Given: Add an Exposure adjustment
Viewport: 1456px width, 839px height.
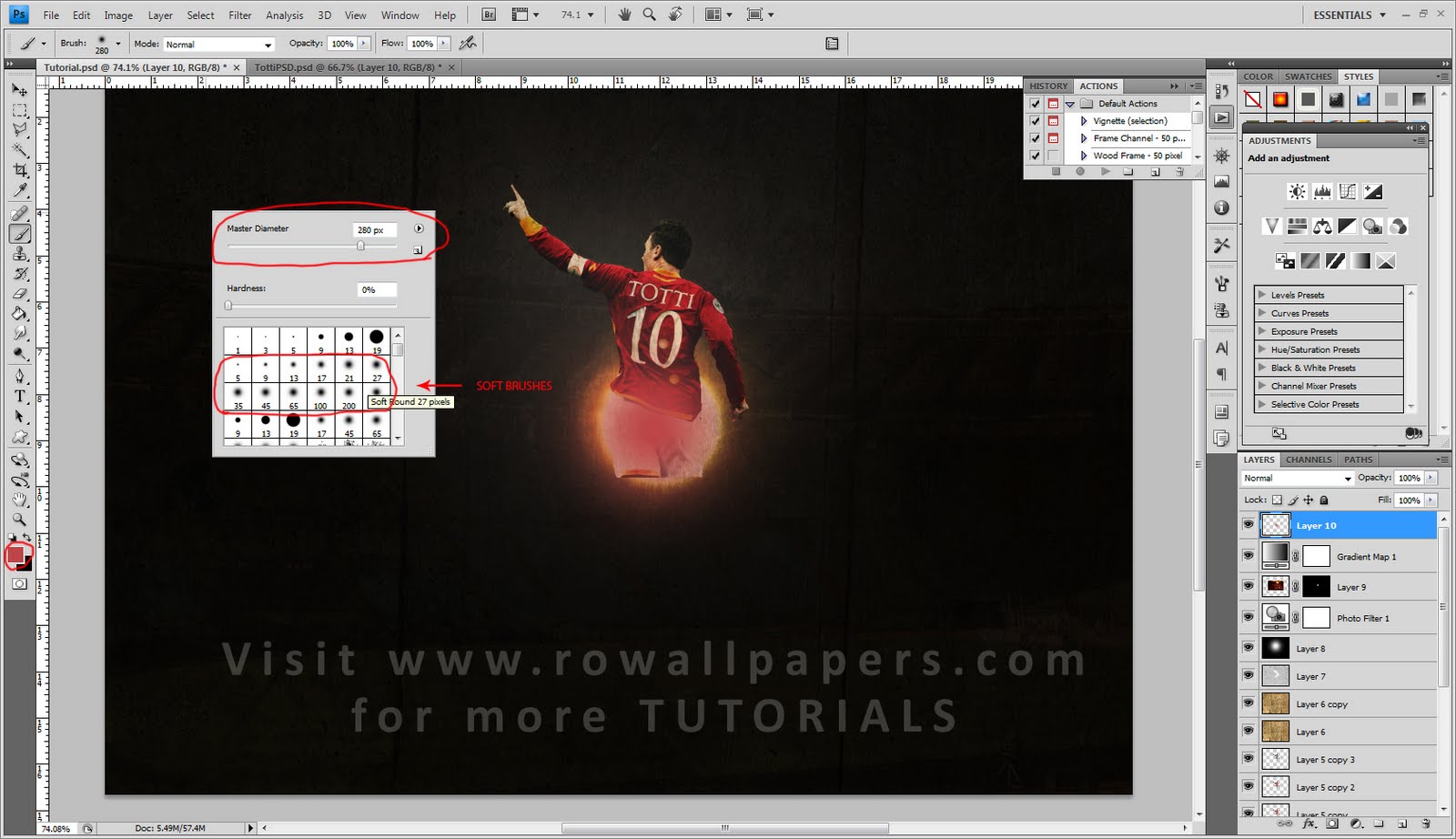Looking at the screenshot, I should point(1373,191).
